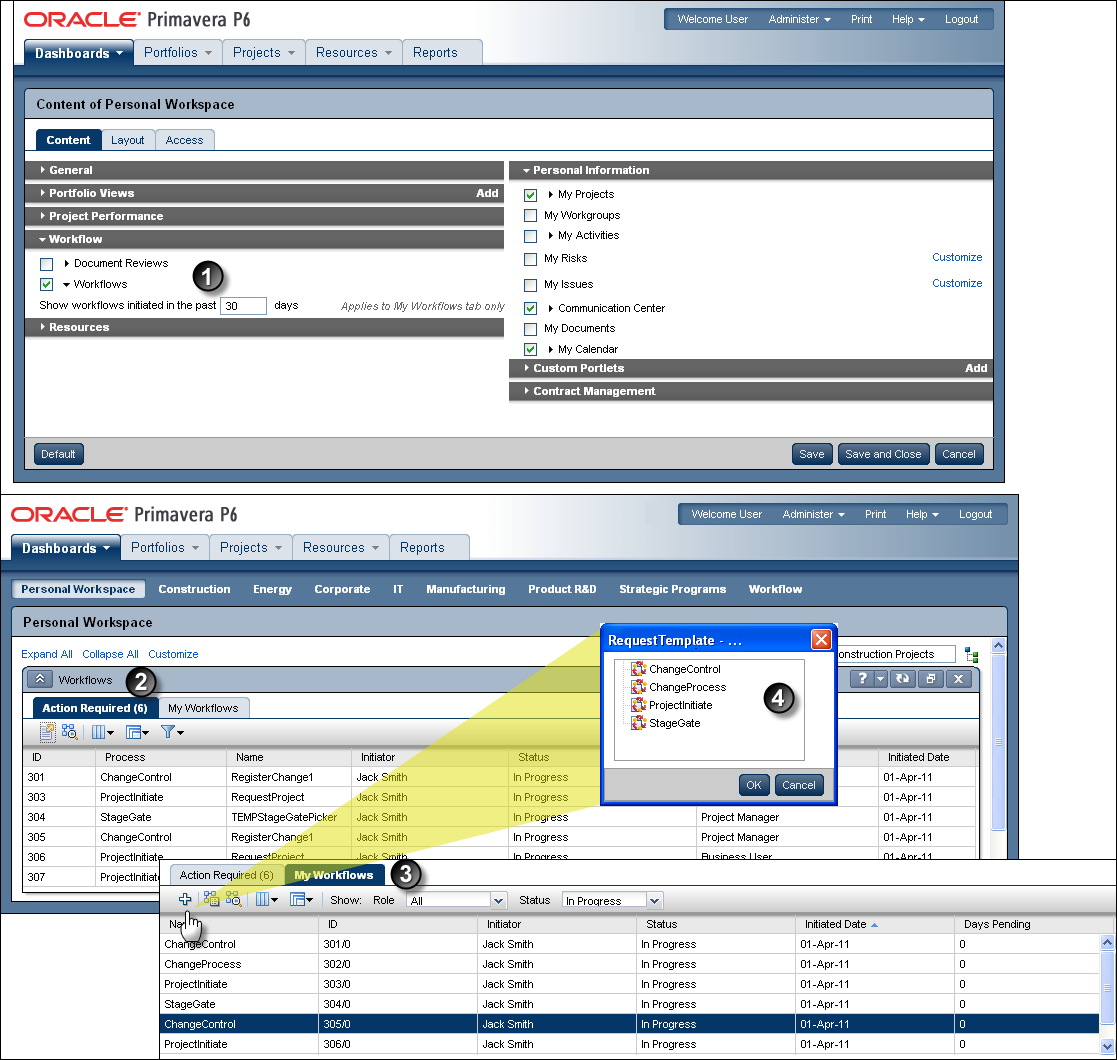Click the workflow magnifier icon in My Workflows toolbar

[x=234, y=899]
